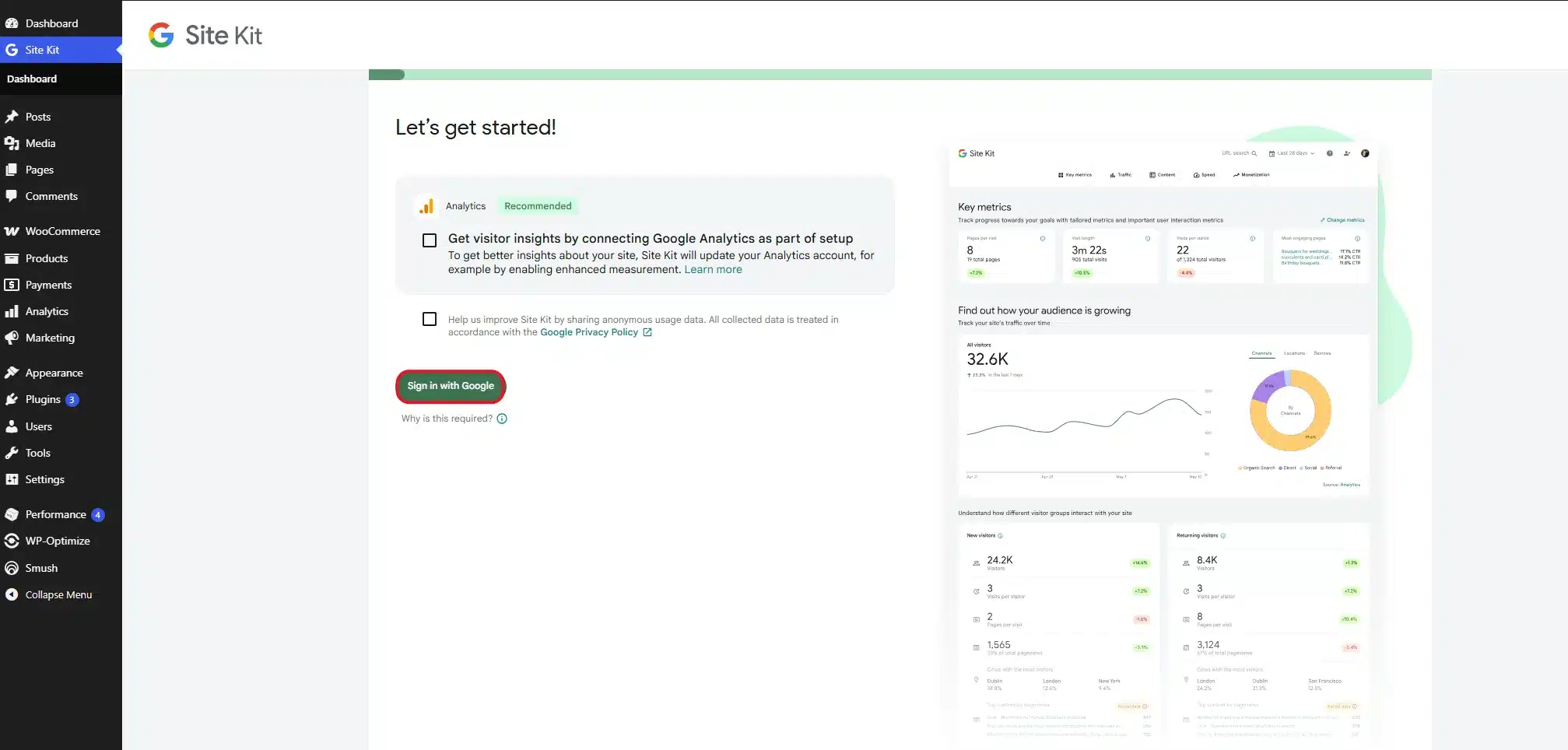Open the WordPress Dashboard menu icon
The image size is (1568, 750).
pyautogui.click(x=12, y=23)
